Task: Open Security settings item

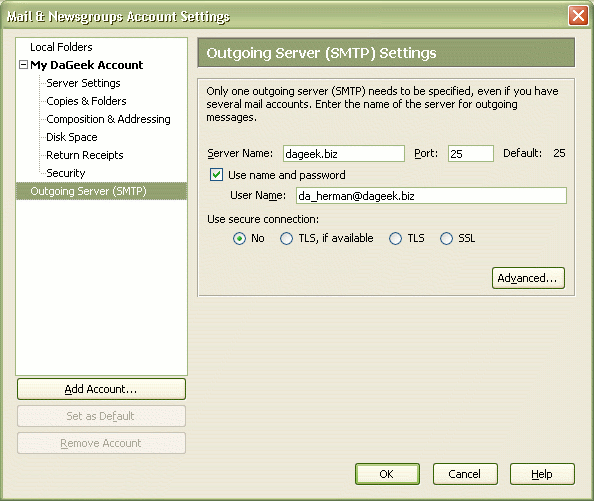Action: 66,173
